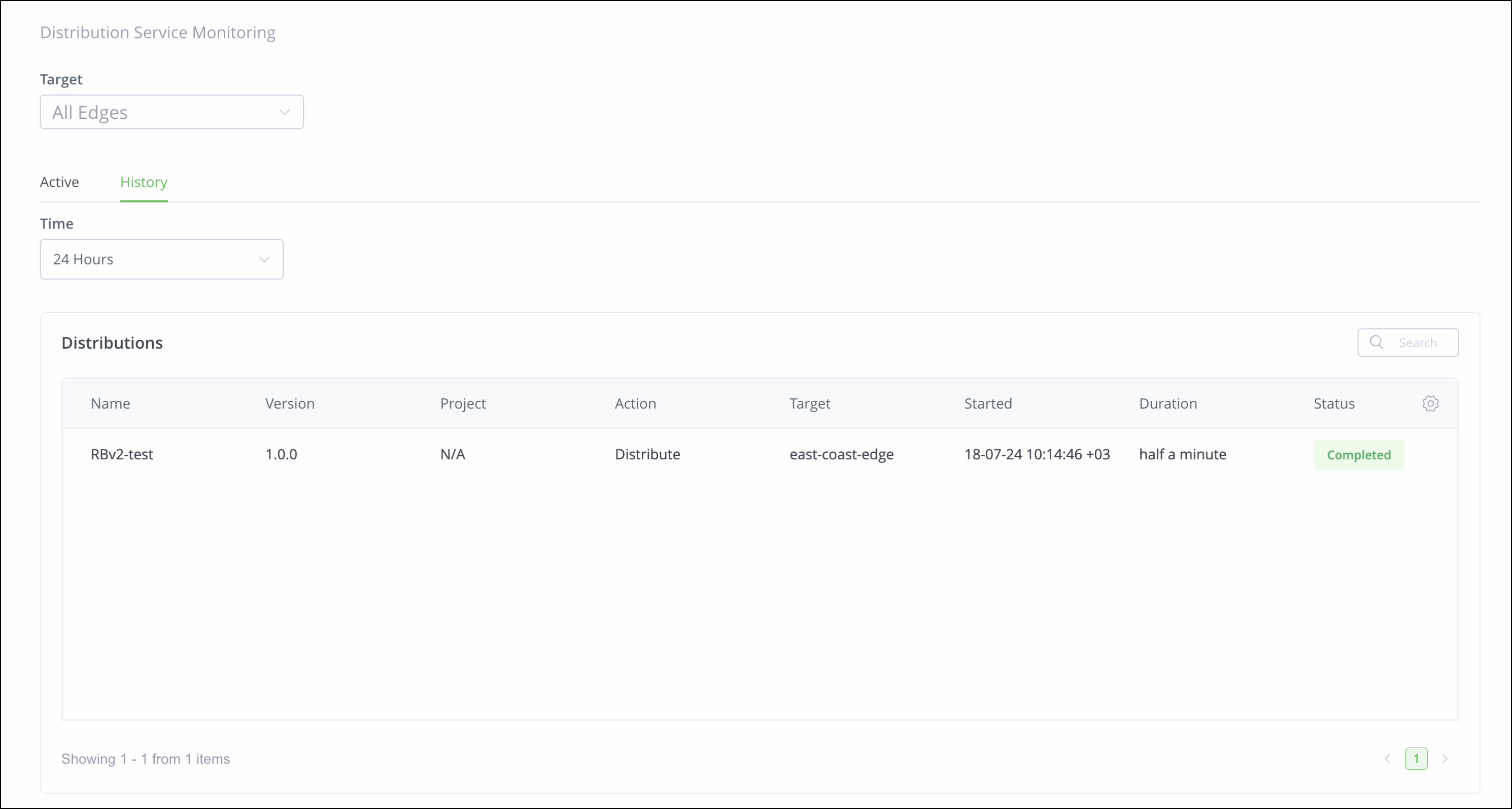Expand the Status column options via header
Screen dimensions: 1512x809
[x=1334, y=403]
